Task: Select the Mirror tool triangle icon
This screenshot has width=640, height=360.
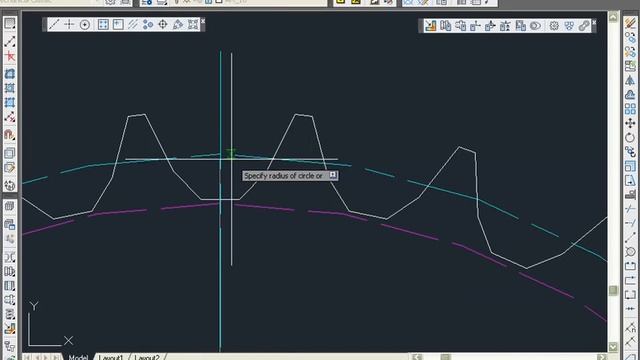Action: pyautogui.click(x=630, y=80)
